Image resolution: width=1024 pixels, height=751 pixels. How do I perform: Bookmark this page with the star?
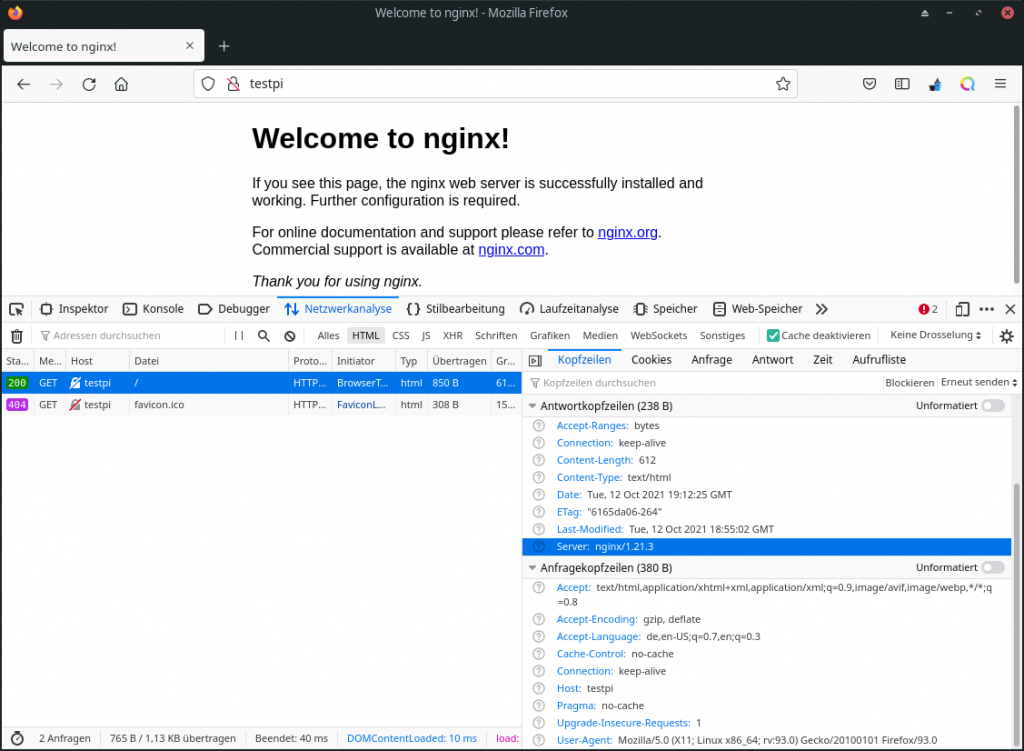pyautogui.click(x=783, y=84)
